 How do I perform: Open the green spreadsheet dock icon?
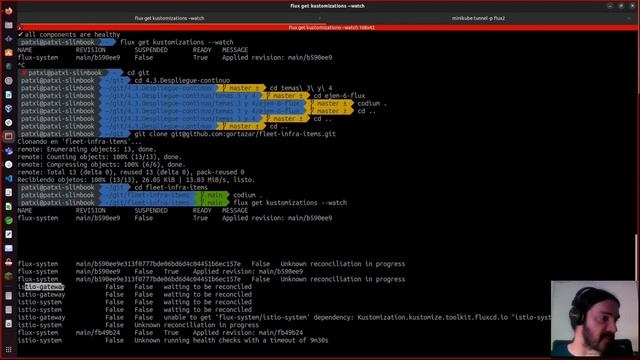click(x=9, y=207)
